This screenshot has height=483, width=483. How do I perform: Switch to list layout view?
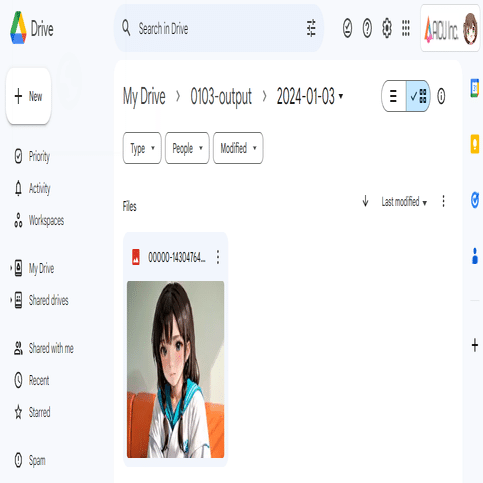(394, 96)
